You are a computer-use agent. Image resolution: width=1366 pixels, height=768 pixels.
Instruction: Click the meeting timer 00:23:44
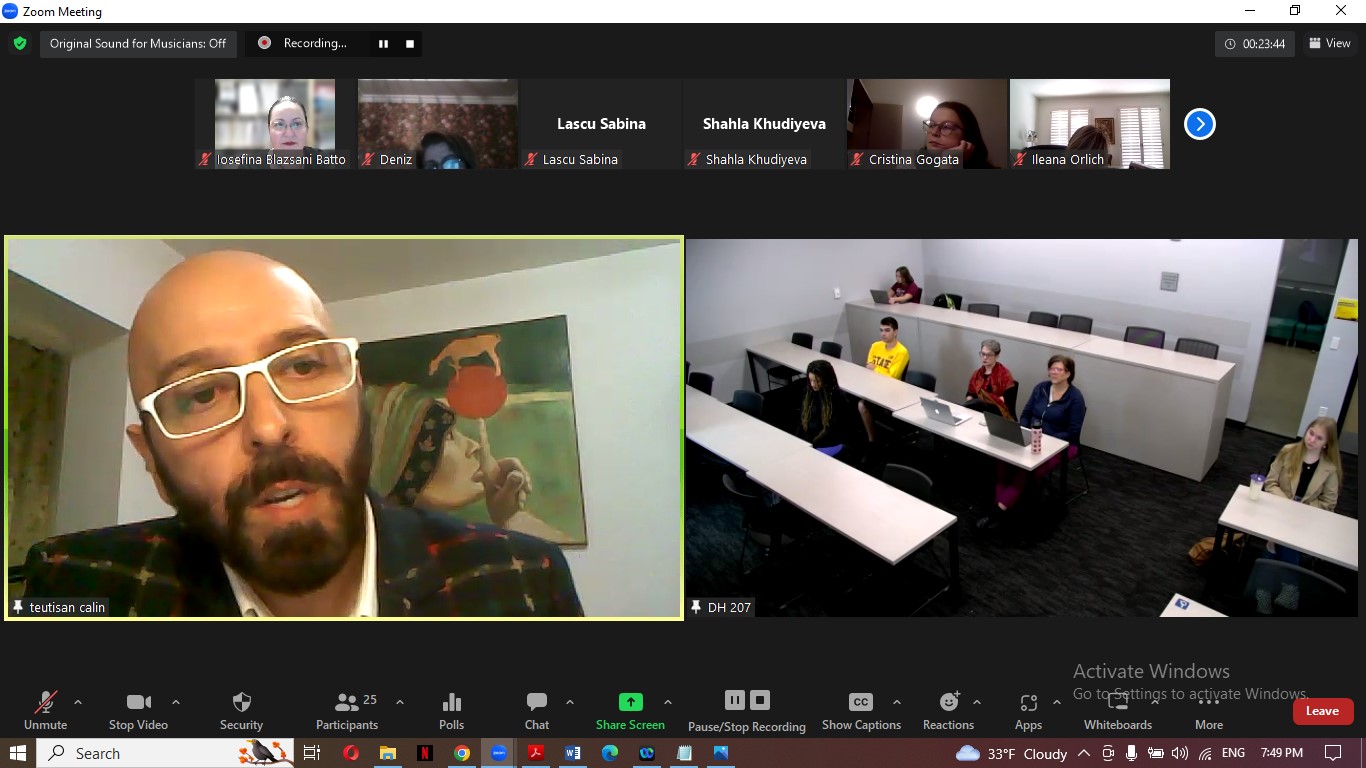tap(1255, 44)
